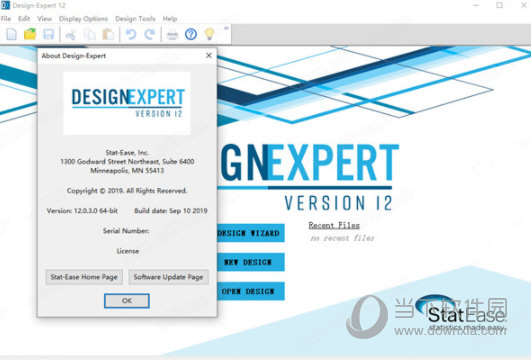
Task: Maximize the Design-Expert window
Action: pos(500,5)
